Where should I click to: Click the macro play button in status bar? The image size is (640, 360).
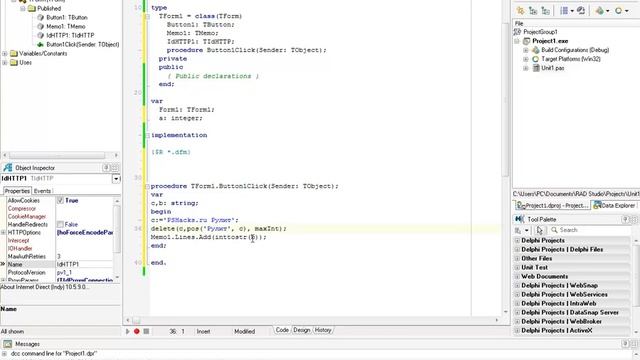[x=127, y=331]
